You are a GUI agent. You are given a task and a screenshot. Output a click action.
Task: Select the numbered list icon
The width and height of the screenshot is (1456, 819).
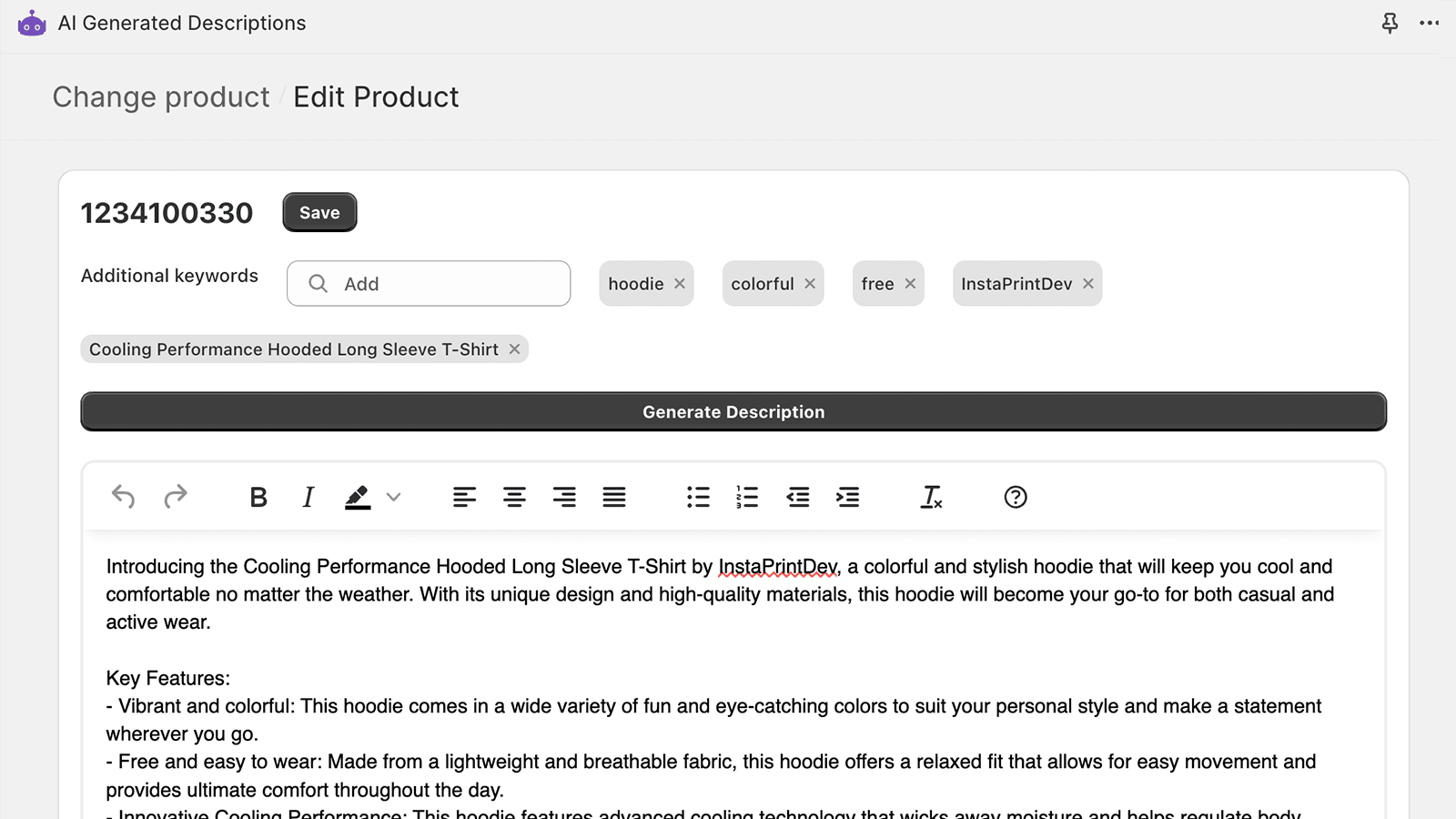coord(747,497)
